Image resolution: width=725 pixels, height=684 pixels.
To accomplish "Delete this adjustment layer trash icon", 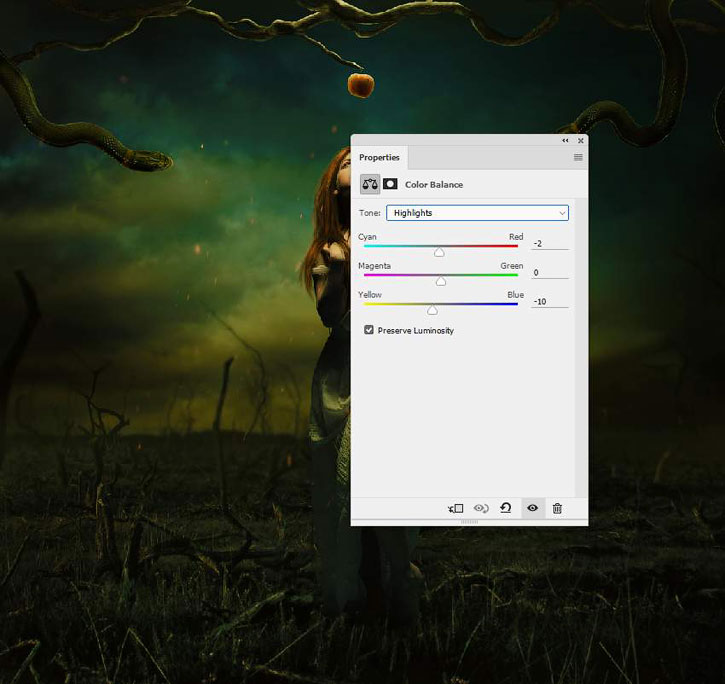I will (557, 508).
